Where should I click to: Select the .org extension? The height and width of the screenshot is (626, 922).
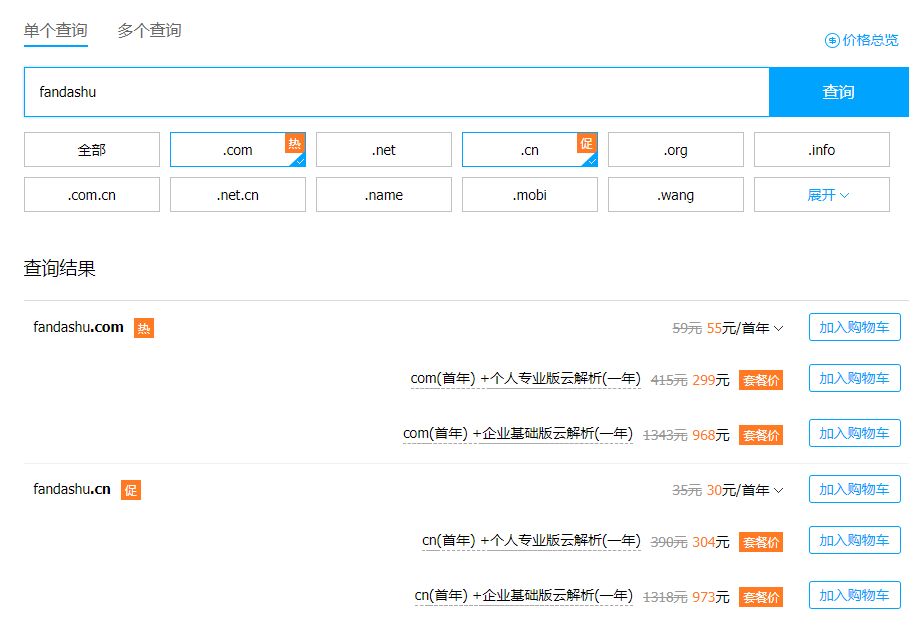tap(675, 149)
